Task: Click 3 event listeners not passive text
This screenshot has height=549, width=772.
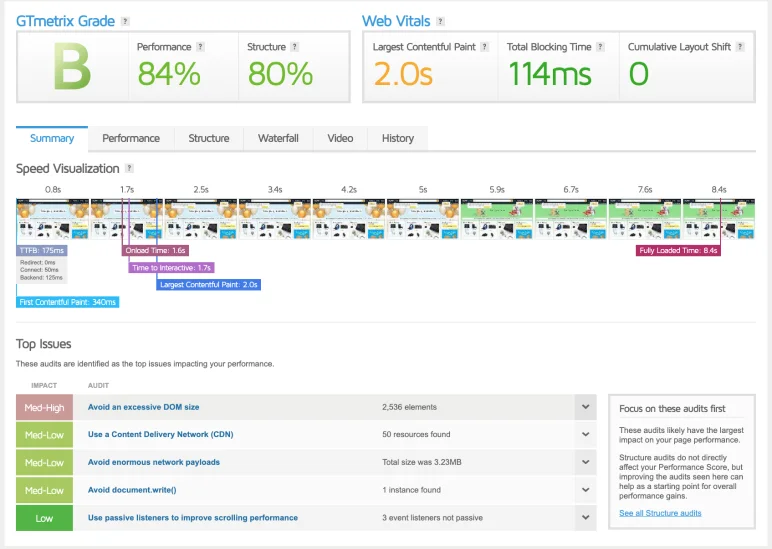Action: tap(432, 518)
